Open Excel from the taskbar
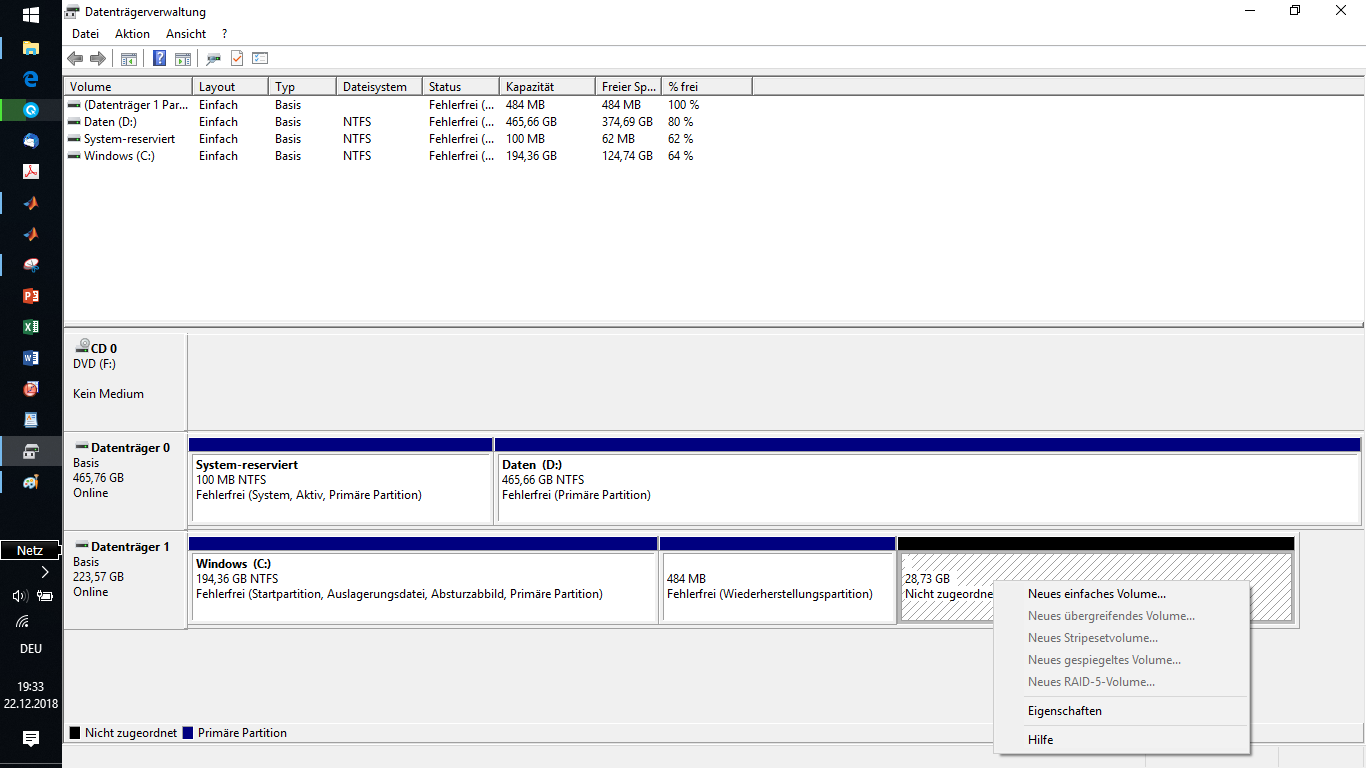 31,327
